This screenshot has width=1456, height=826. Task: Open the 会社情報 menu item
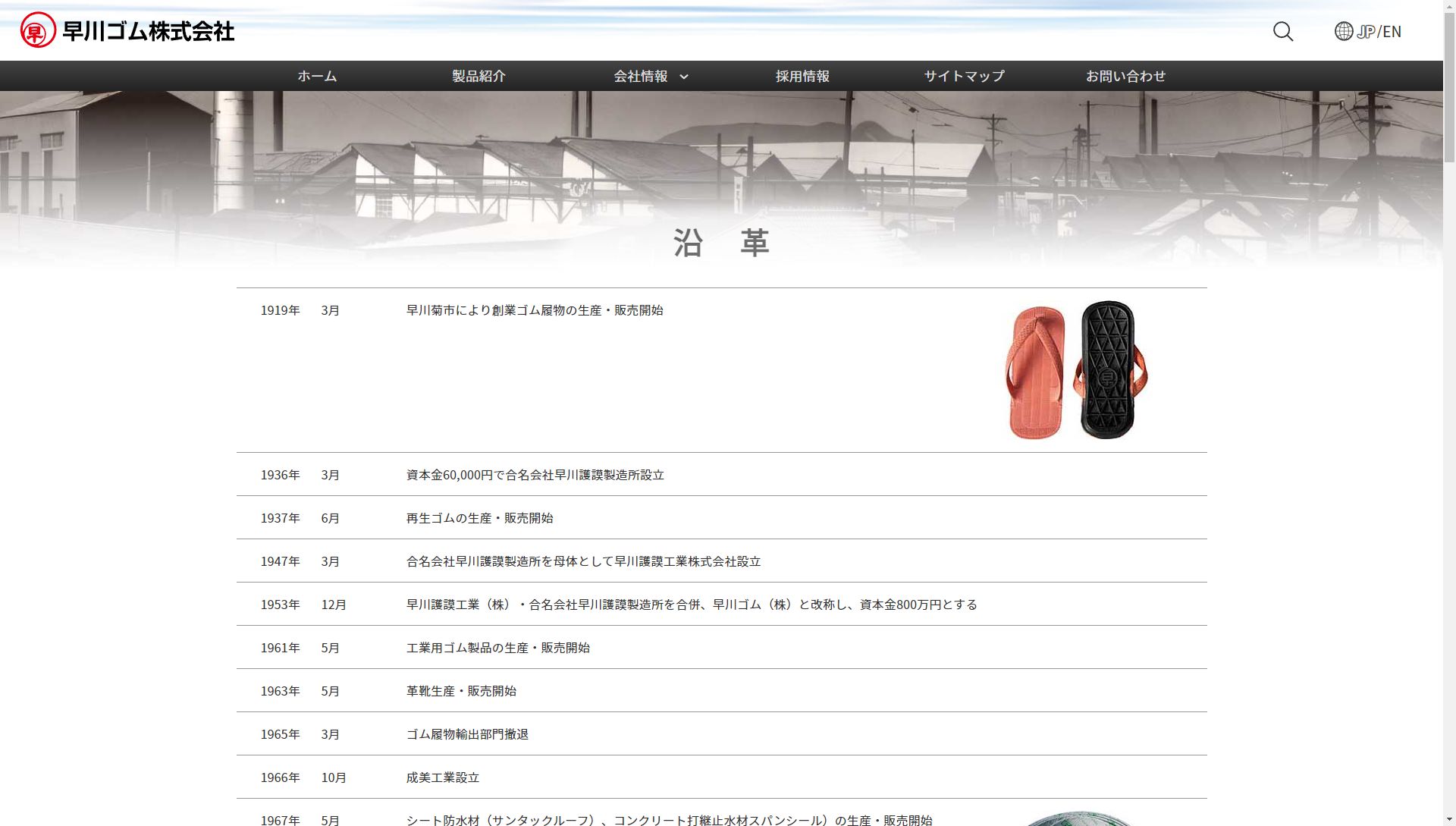pyautogui.click(x=641, y=76)
